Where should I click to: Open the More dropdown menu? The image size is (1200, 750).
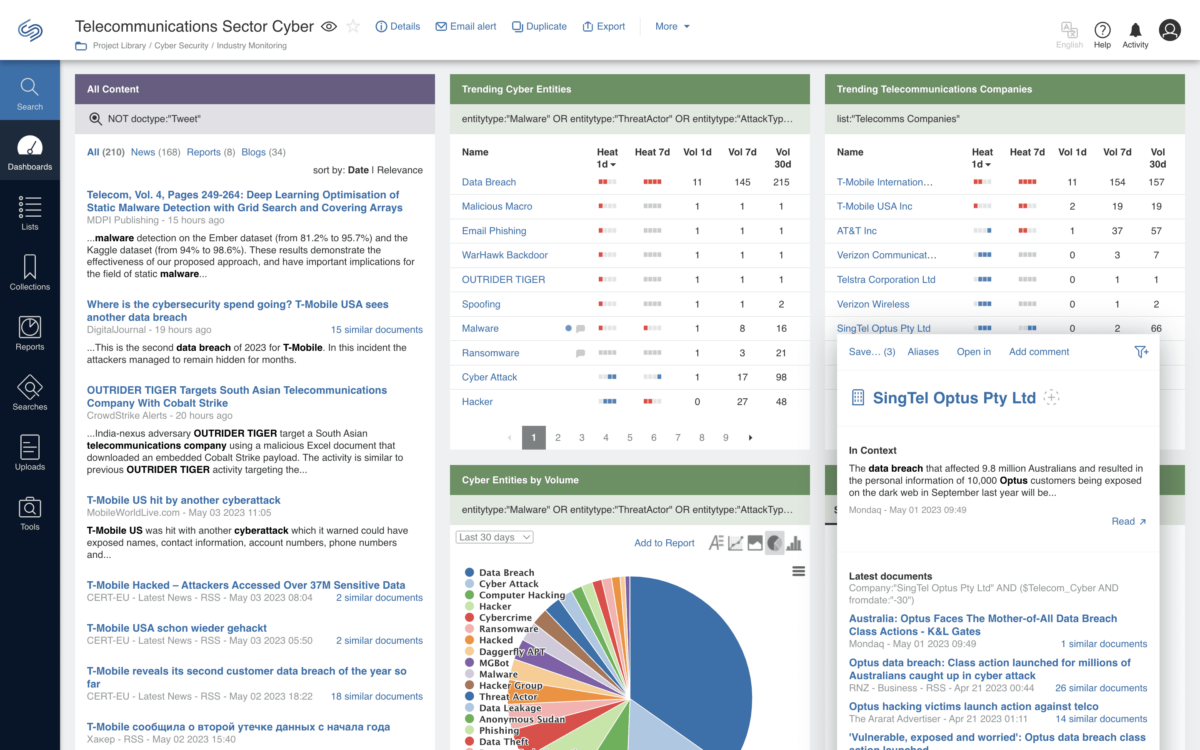pos(672,26)
